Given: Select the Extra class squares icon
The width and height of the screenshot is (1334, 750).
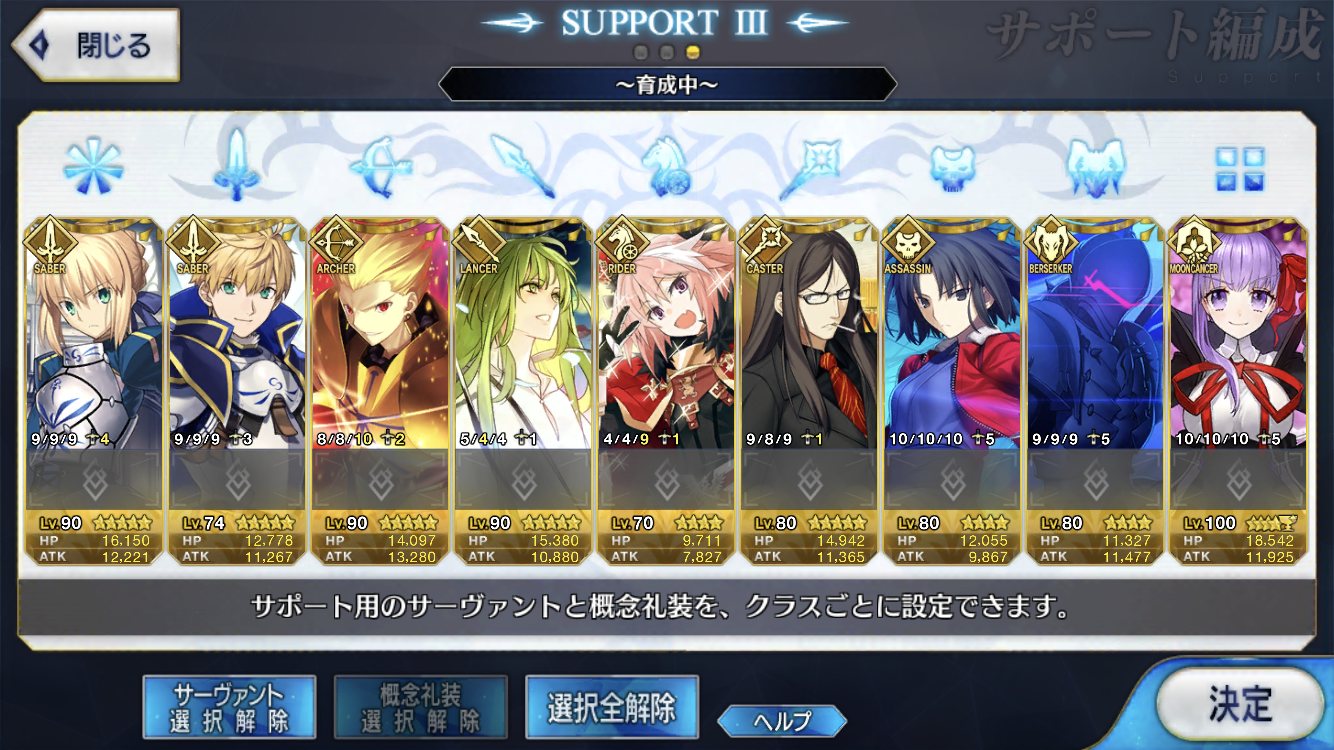Looking at the screenshot, I should click(1240, 169).
